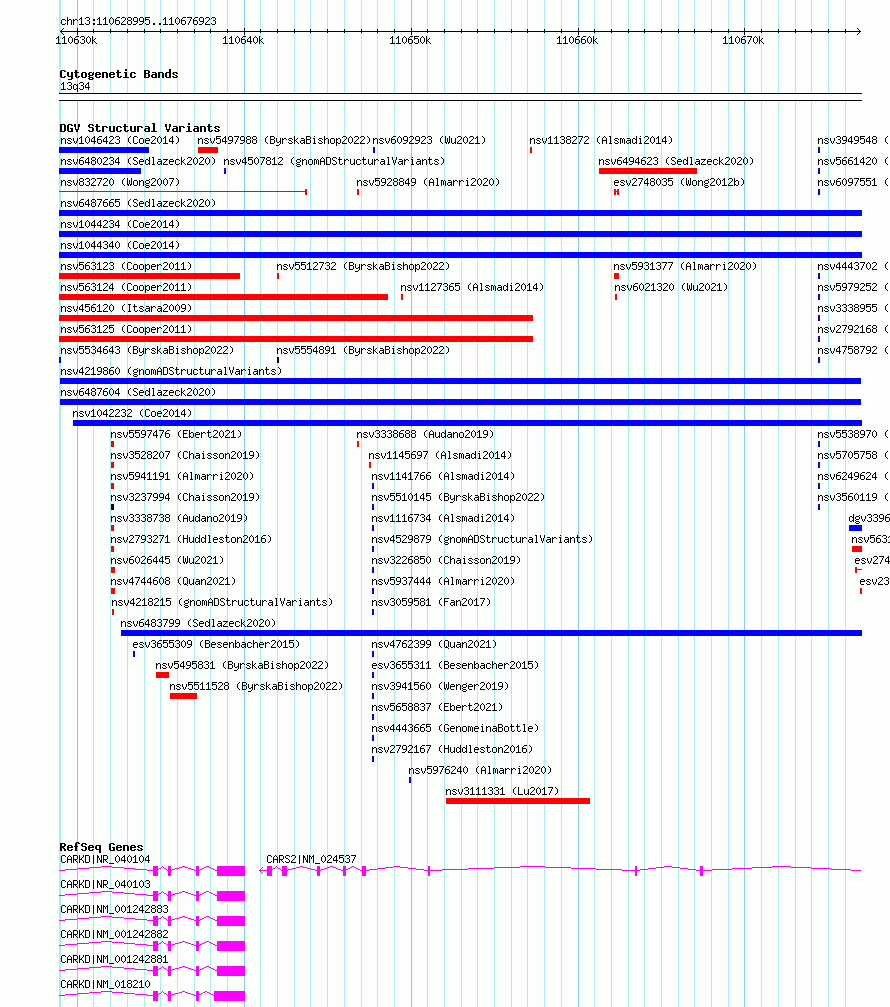Select nsv1044234 (Coe2014) label
890x1007 pixels.
pos(120,224)
